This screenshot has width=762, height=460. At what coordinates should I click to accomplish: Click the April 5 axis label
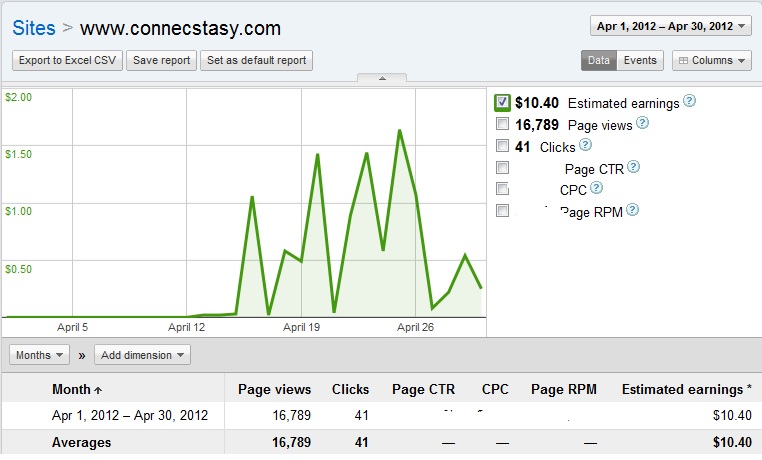pos(72,327)
